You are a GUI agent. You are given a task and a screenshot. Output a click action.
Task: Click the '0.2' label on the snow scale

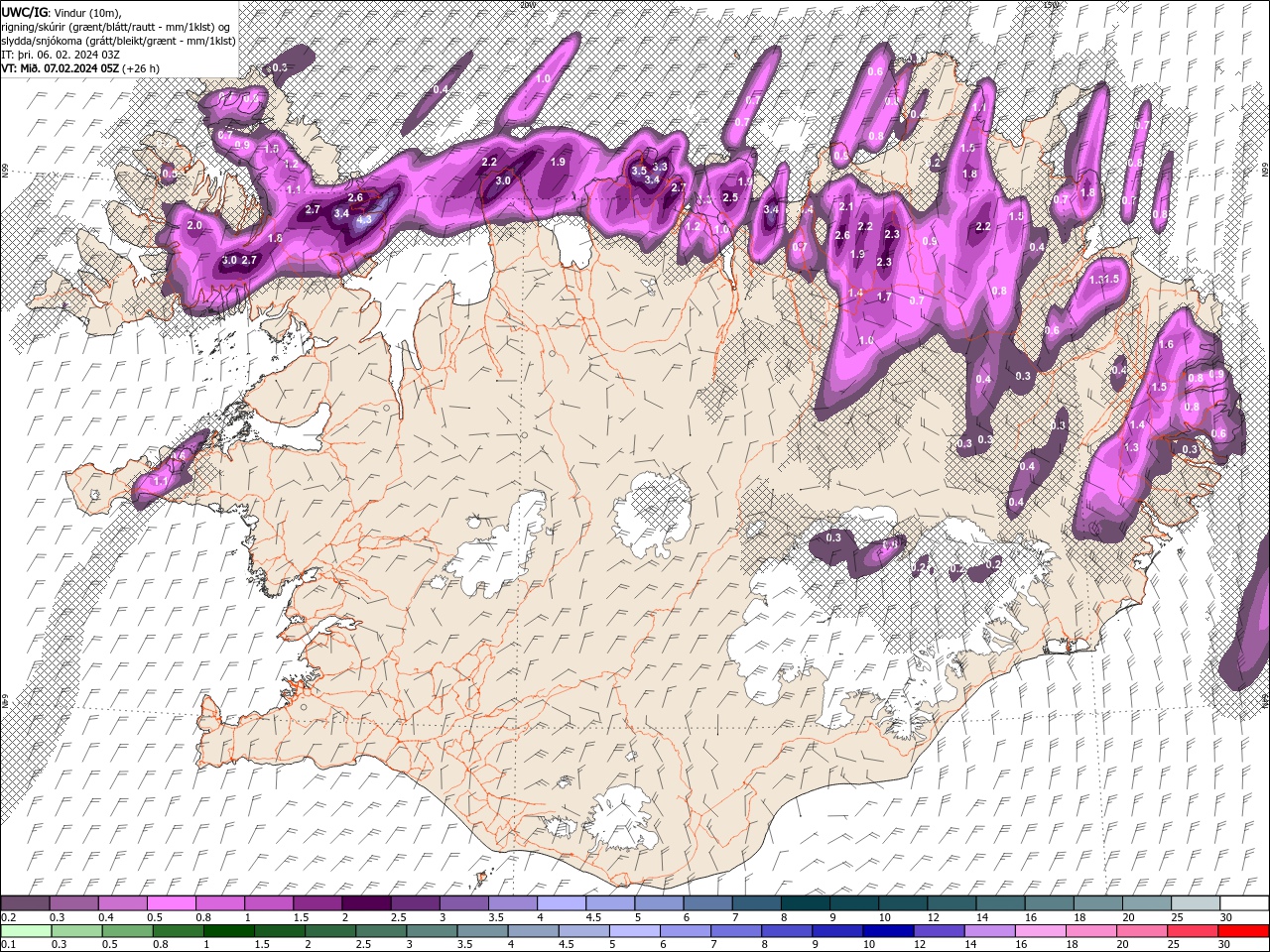(9, 917)
